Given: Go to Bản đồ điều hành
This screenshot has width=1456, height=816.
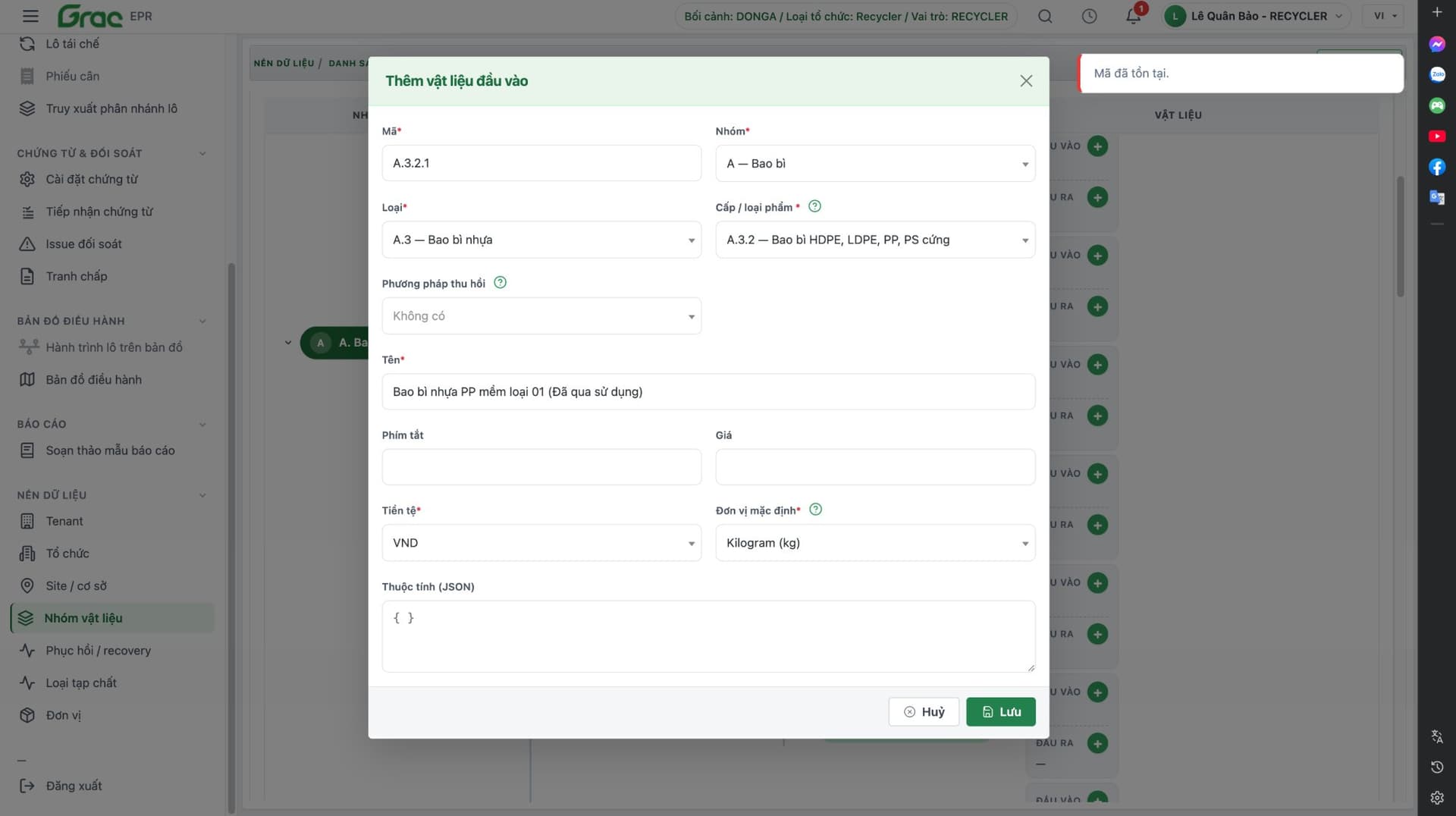Looking at the screenshot, I should tap(93, 379).
